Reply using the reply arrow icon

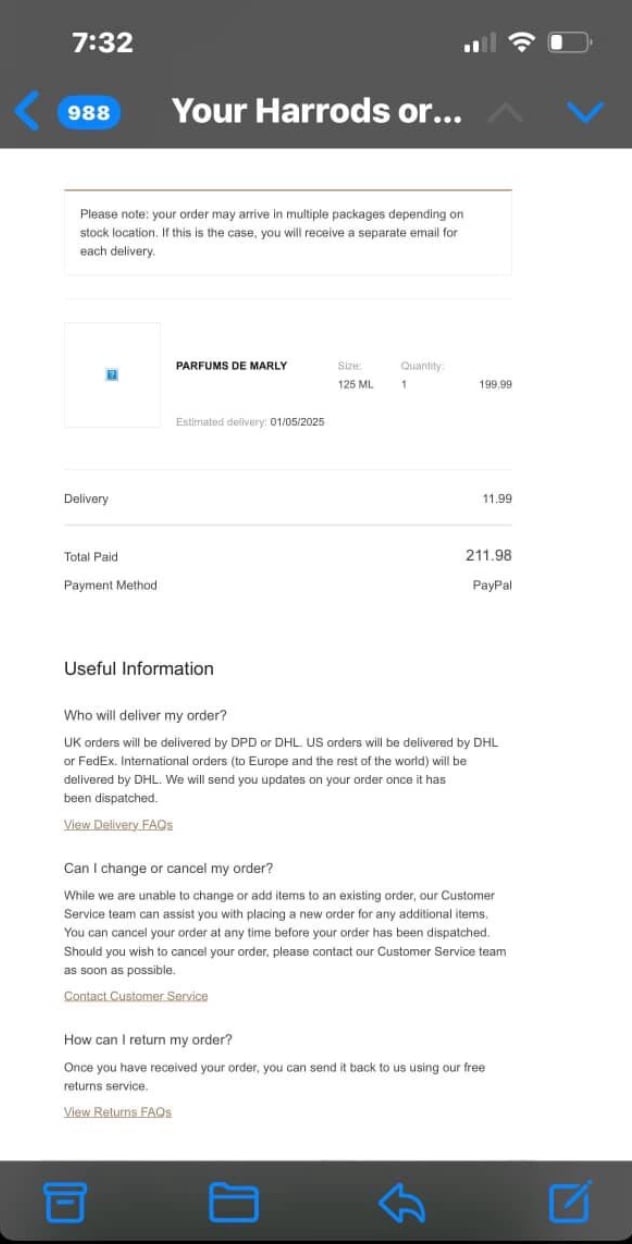pyautogui.click(x=401, y=1202)
